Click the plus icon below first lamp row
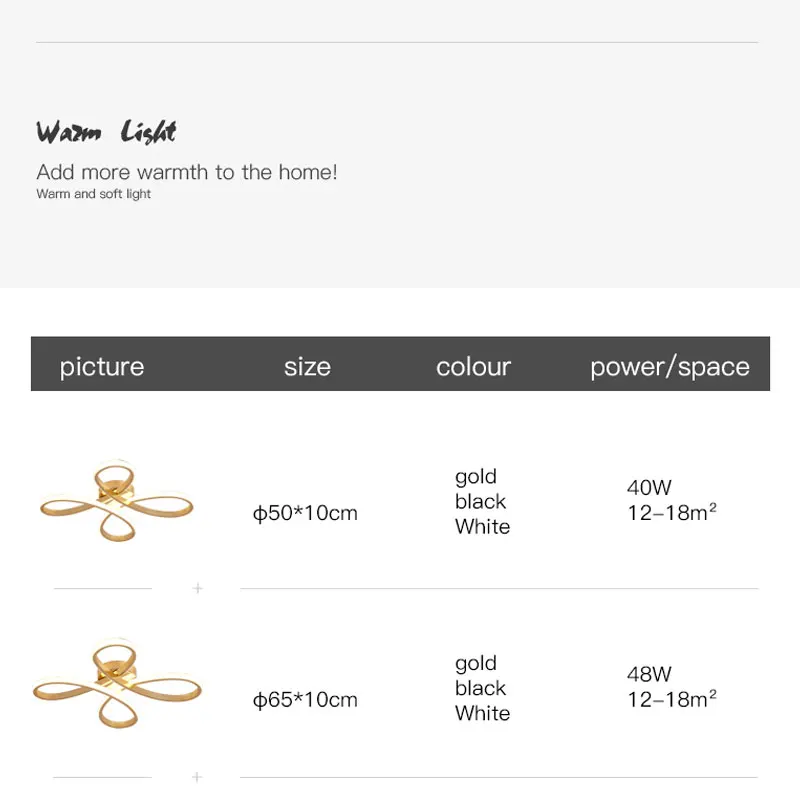The width and height of the screenshot is (800, 800). click(197, 589)
